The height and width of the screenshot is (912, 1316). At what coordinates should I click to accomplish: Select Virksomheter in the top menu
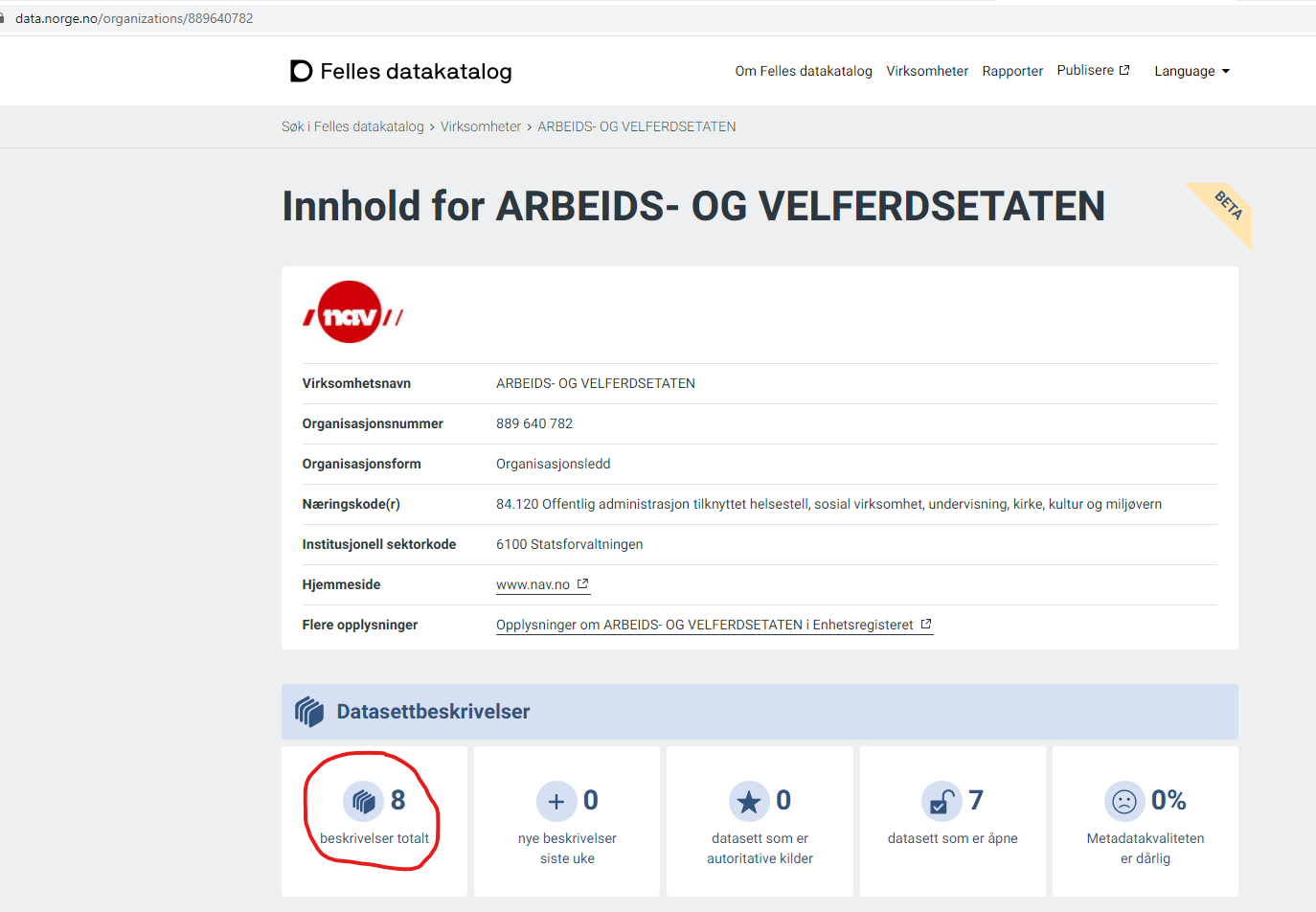927,70
